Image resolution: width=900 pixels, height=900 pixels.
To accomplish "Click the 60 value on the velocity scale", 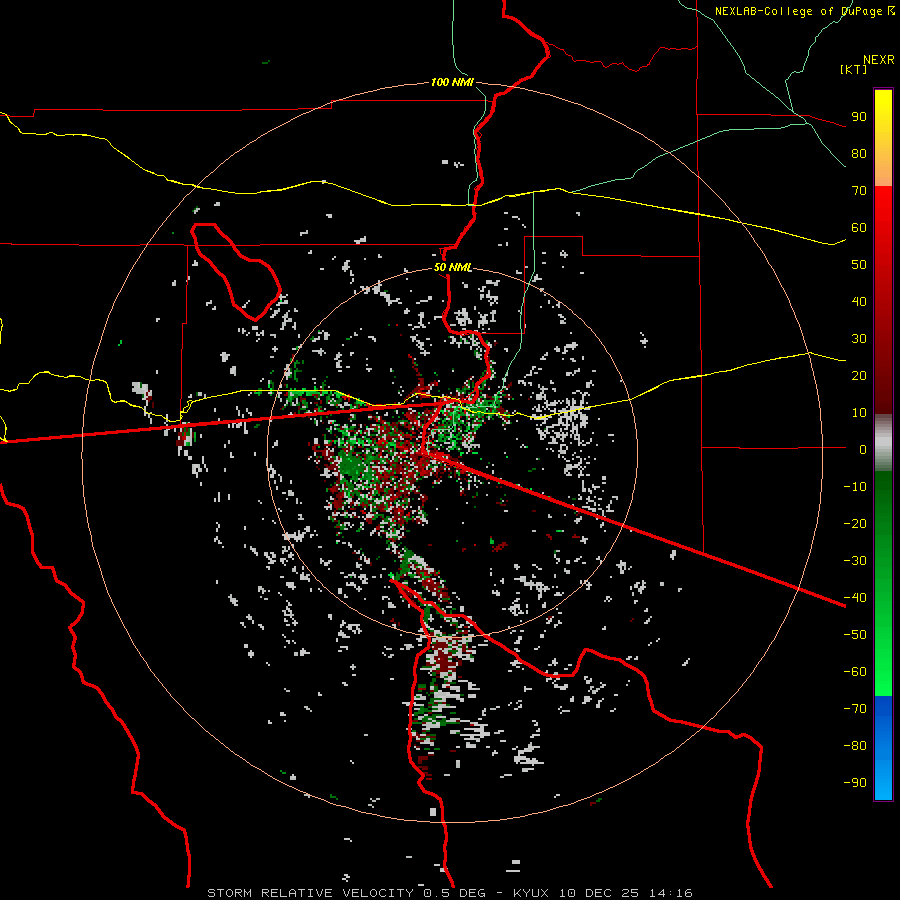I will pos(859,228).
